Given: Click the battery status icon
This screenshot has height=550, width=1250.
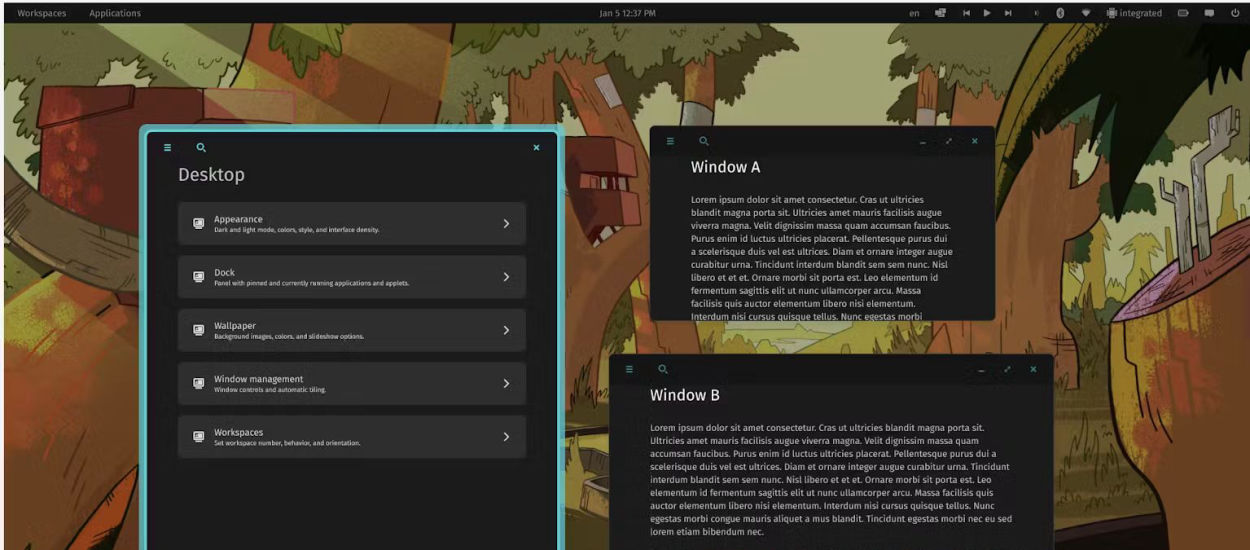Looking at the screenshot, I should coord(1183,13).
